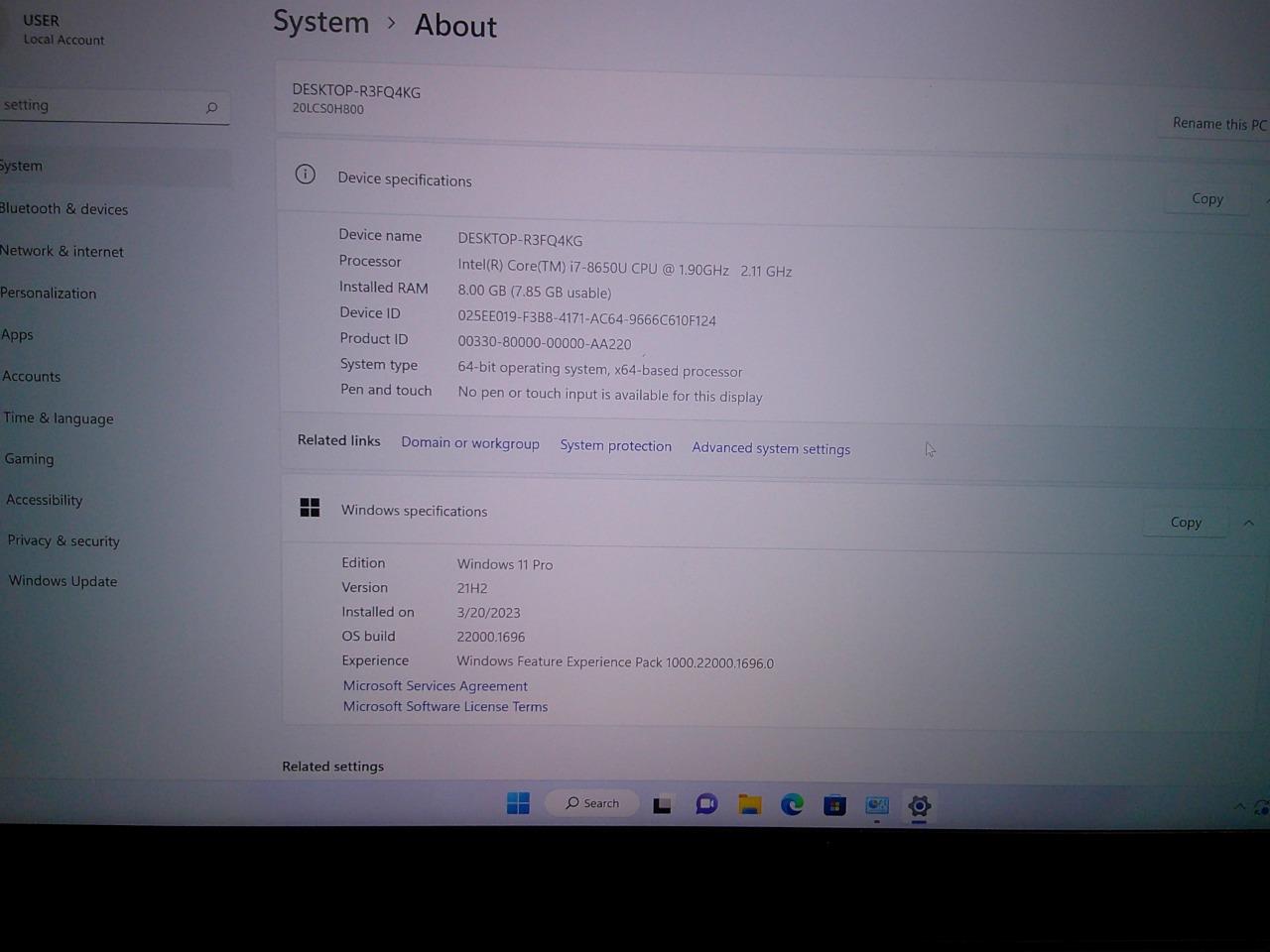Click the Settings gear on the taskbar
This screenshot has height=952, width=1270.
coord(920,806)
